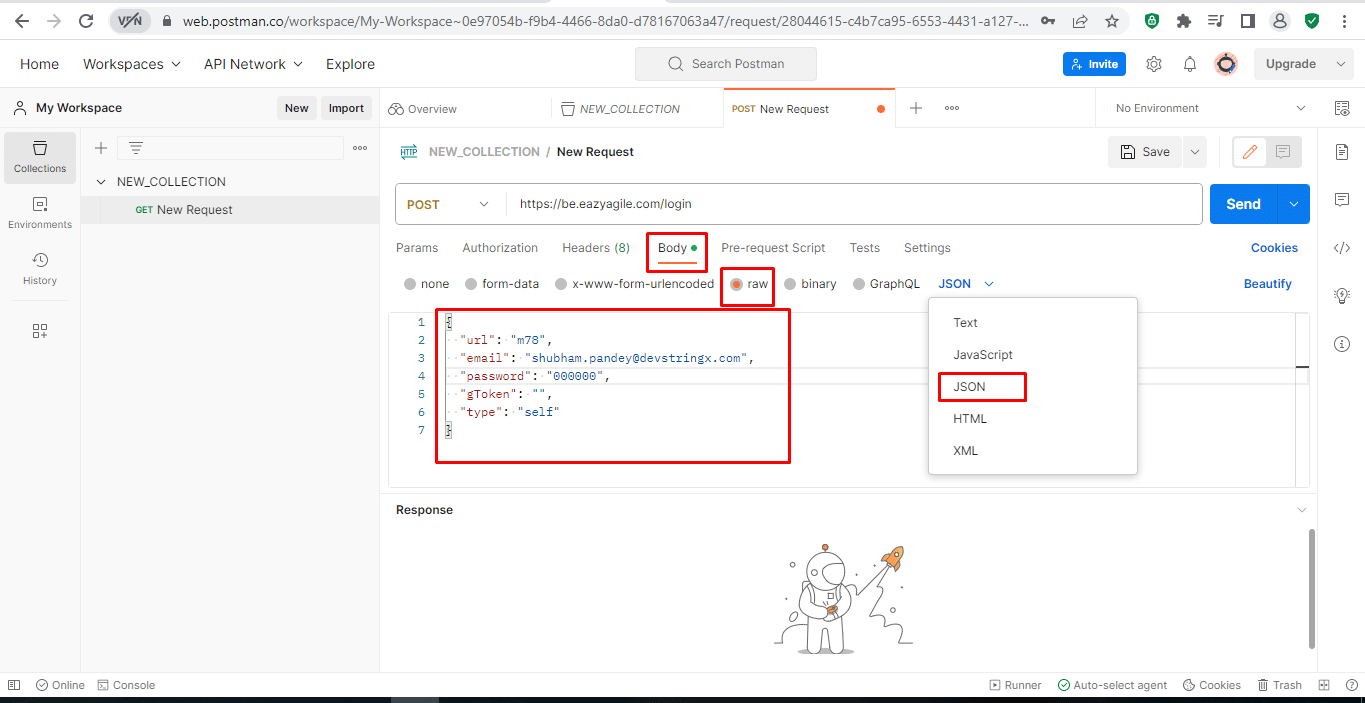Open the Send button options arrow
1365x703 pixels.
(x=1294, y=204)
